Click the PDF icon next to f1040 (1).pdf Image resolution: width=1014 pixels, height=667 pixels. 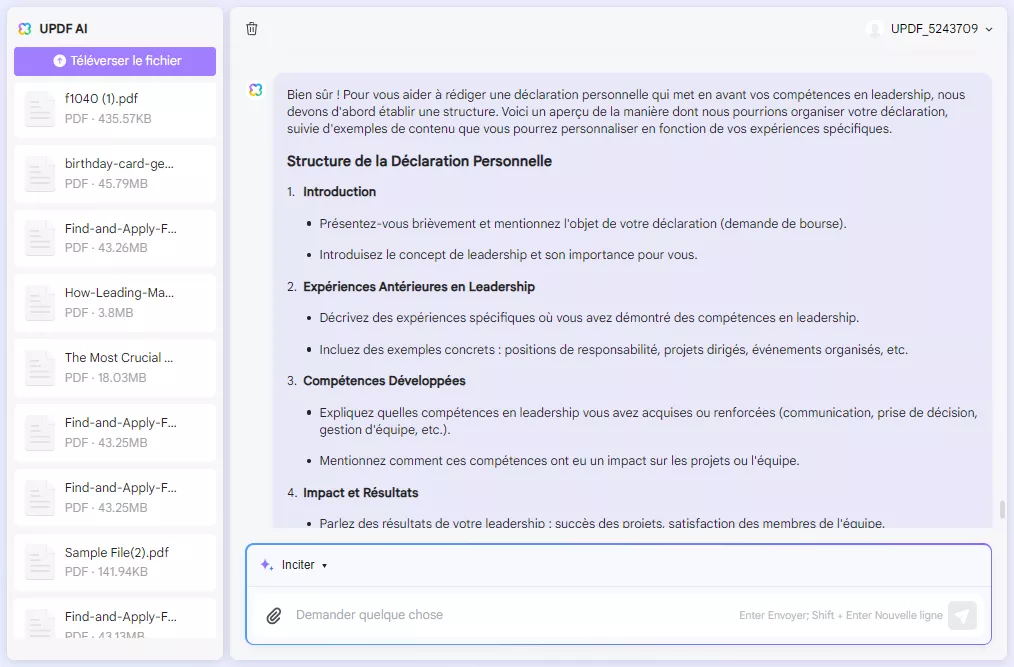tap(38, 107)
